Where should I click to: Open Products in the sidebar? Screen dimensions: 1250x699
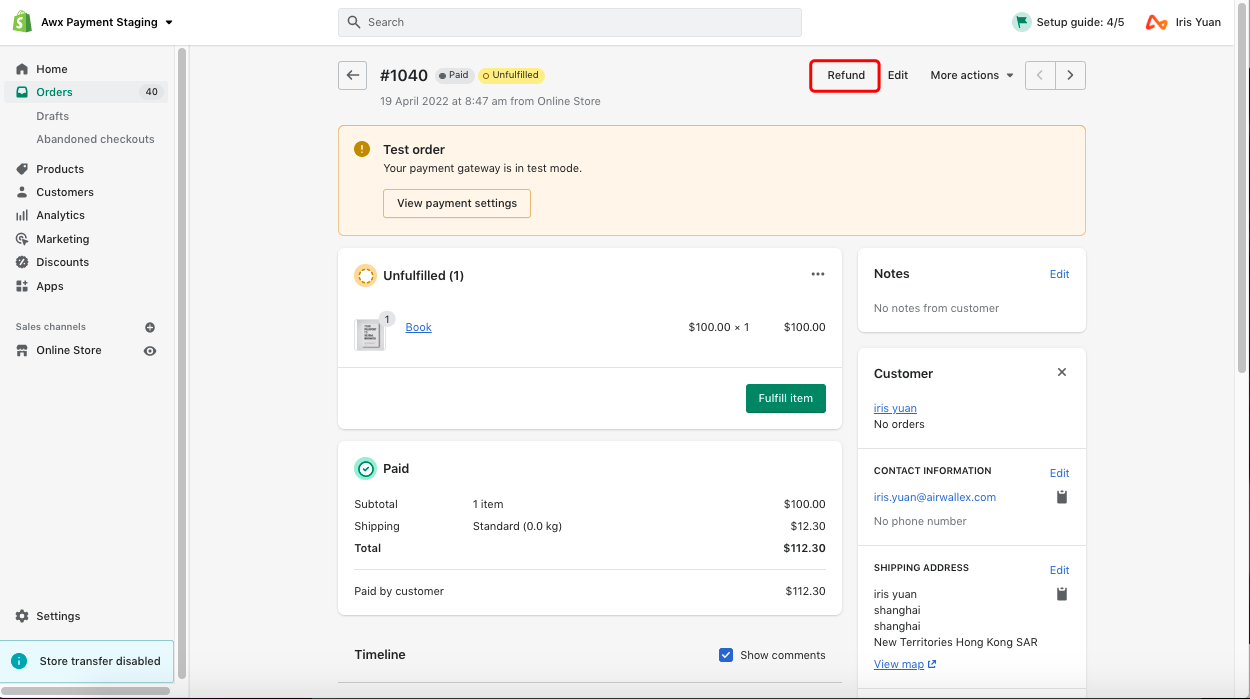[60, 169]
